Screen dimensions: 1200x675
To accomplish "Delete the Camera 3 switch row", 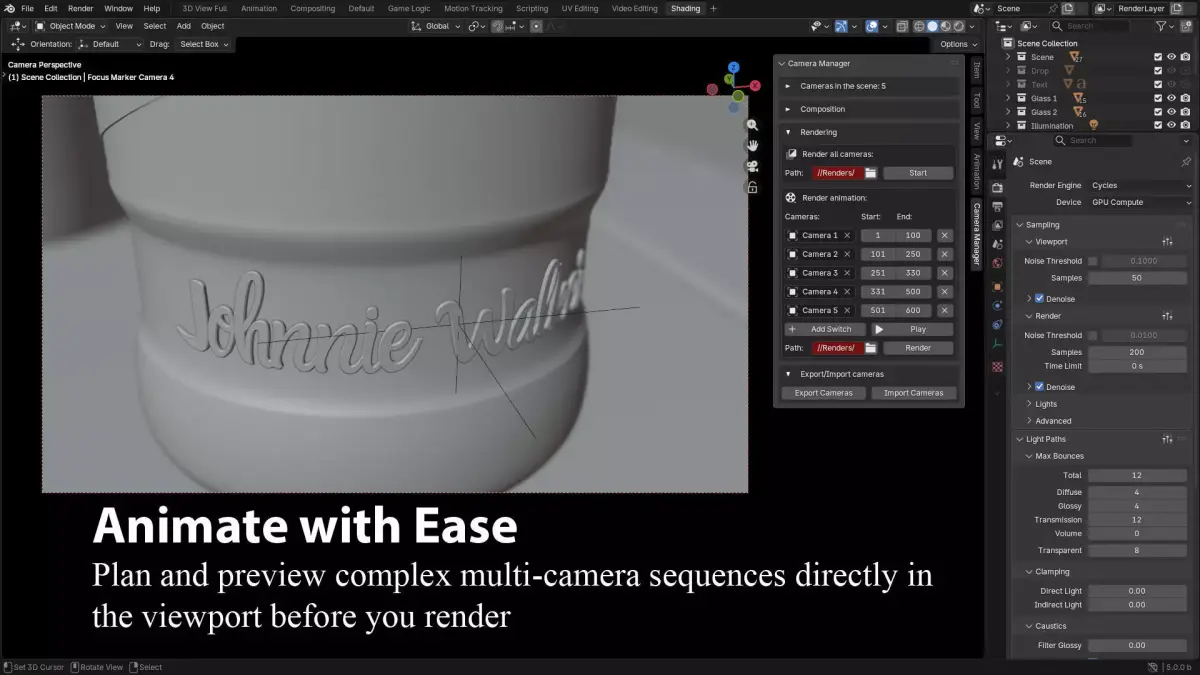I will click(945, 273).
